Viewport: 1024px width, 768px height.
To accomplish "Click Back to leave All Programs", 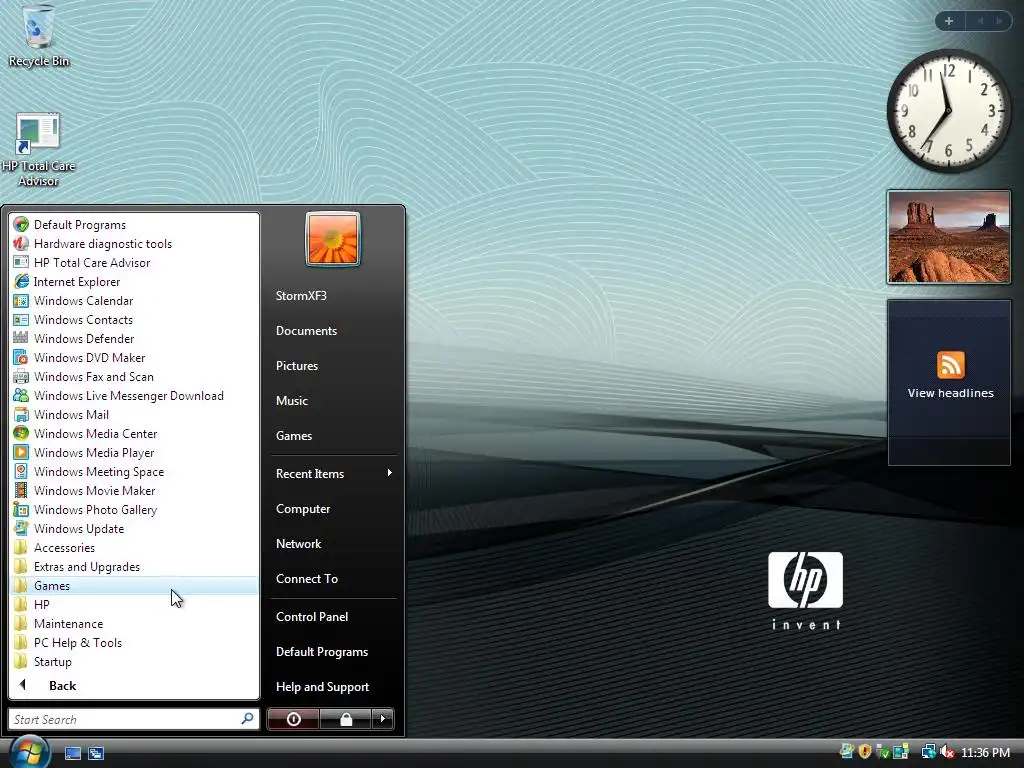I will pyautogui.click(x=135, y=685).
